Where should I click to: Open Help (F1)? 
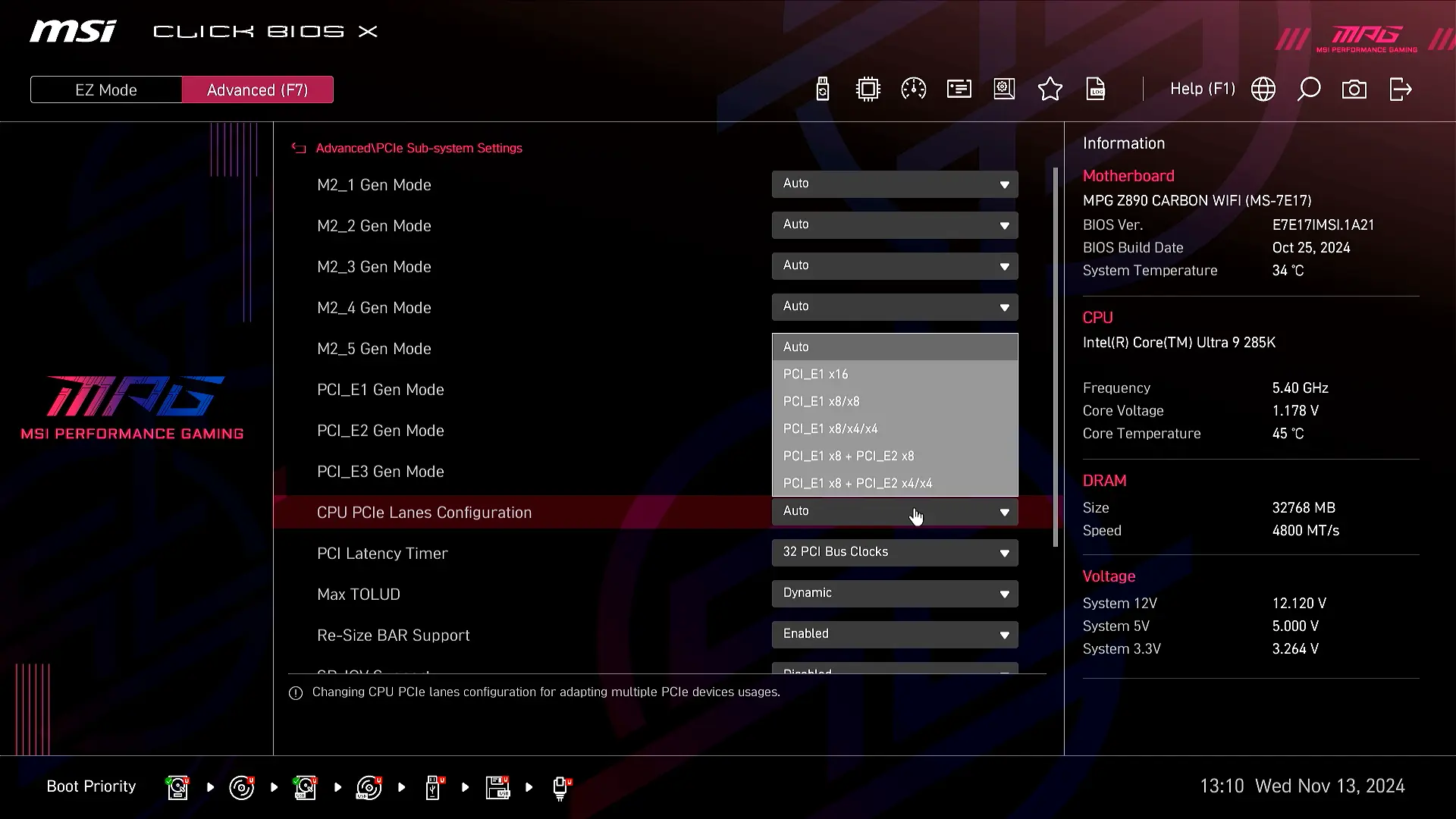tap(1202, 89)
